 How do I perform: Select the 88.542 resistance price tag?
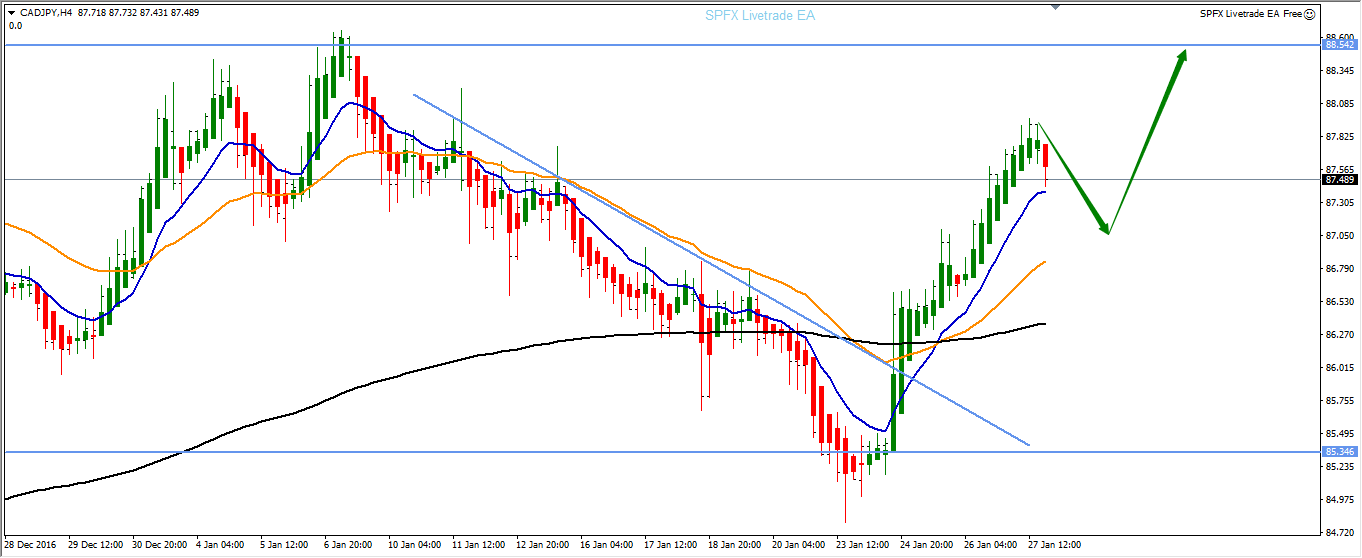pos(1340,45)
